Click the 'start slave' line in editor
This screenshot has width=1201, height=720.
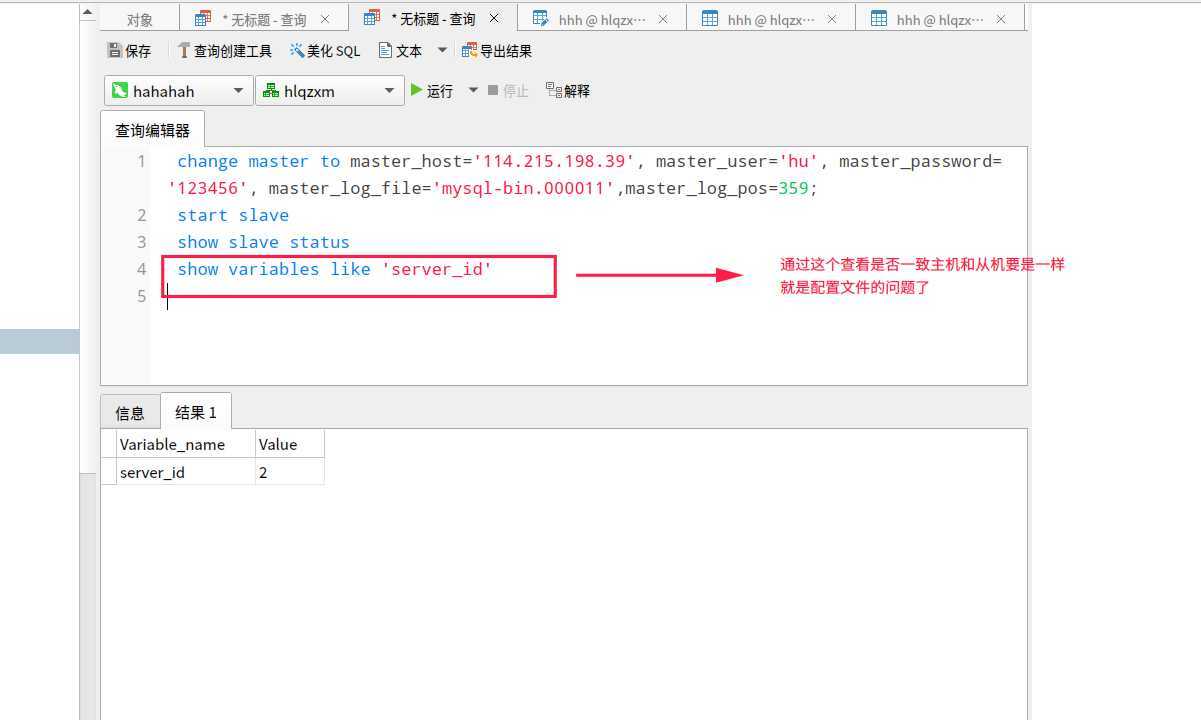tap(233, 215)
